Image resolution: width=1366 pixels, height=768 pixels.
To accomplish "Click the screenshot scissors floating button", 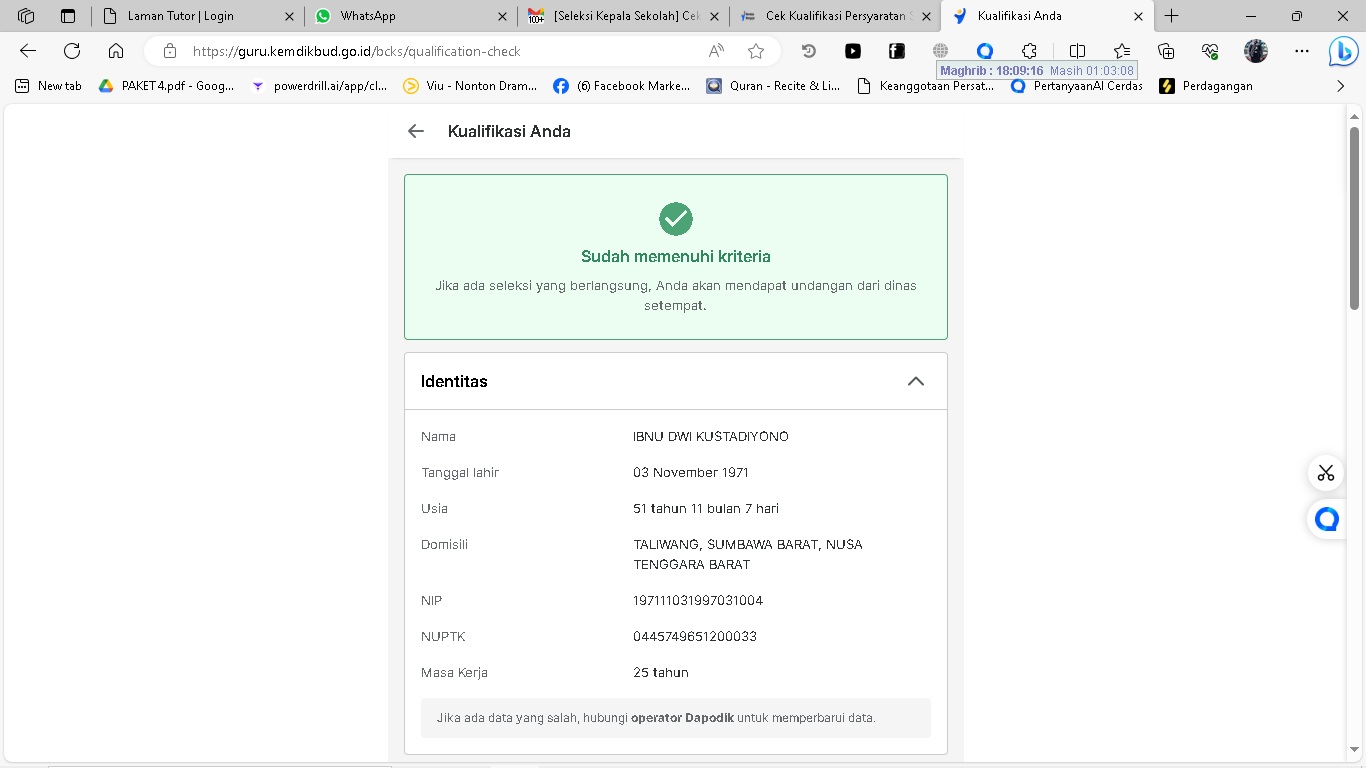I will 1326,473.
